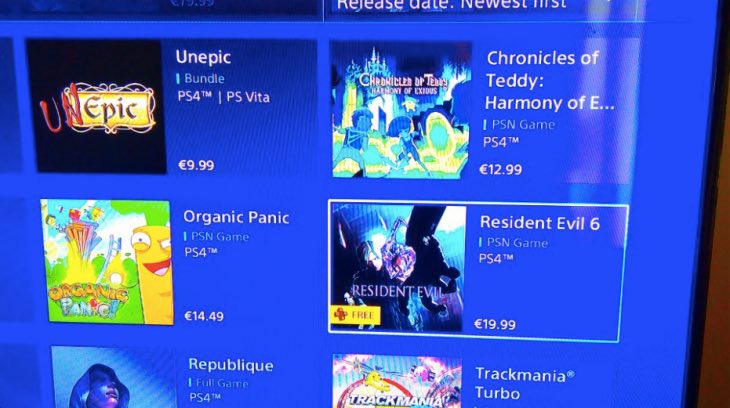Select the Trackmania Turbo title
Image resolution: width=730 pixels, height=408 pixels.
pyautogui.click(x=524, y=384)
